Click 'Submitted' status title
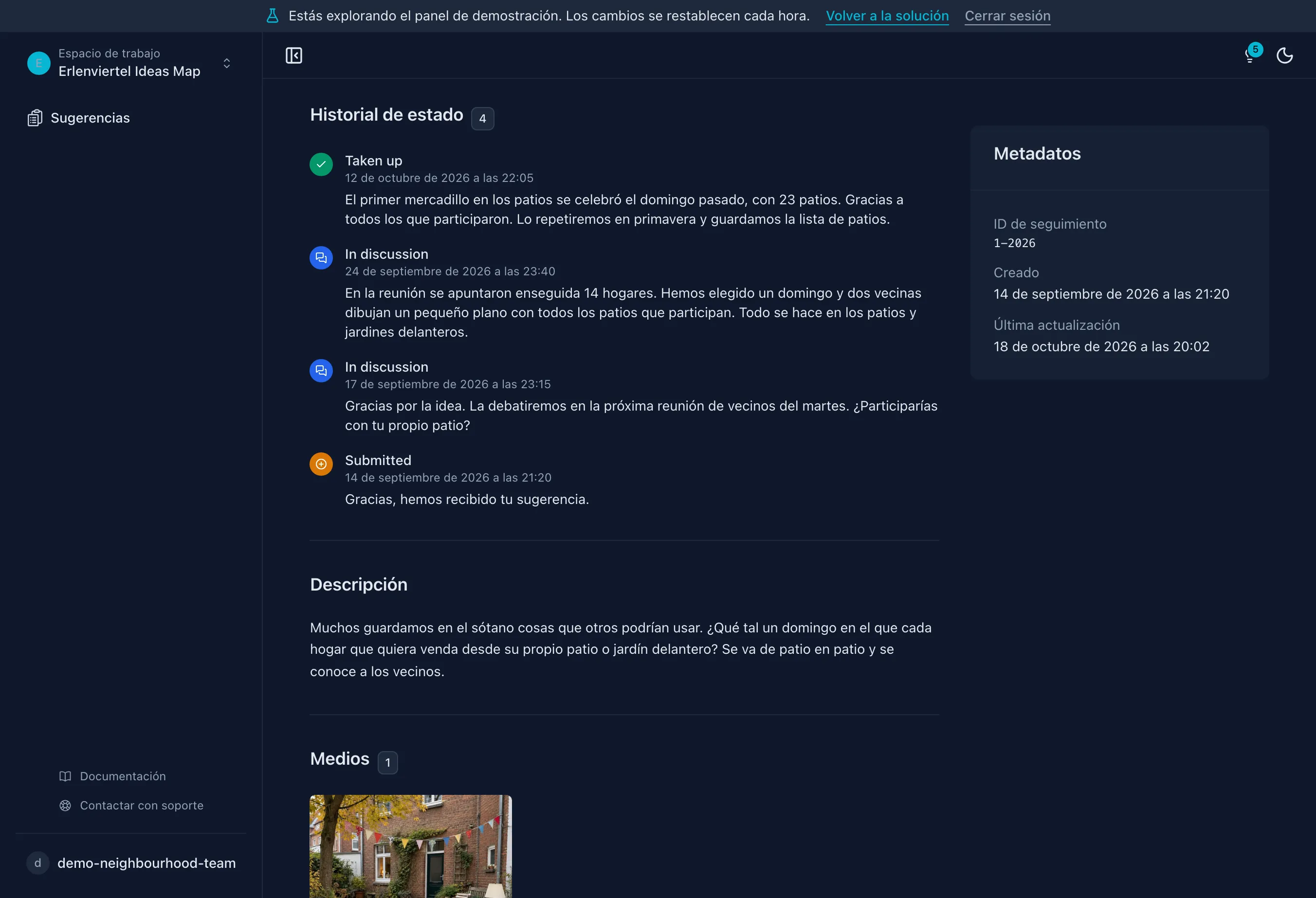1316x898 pixels. (378, 460)
